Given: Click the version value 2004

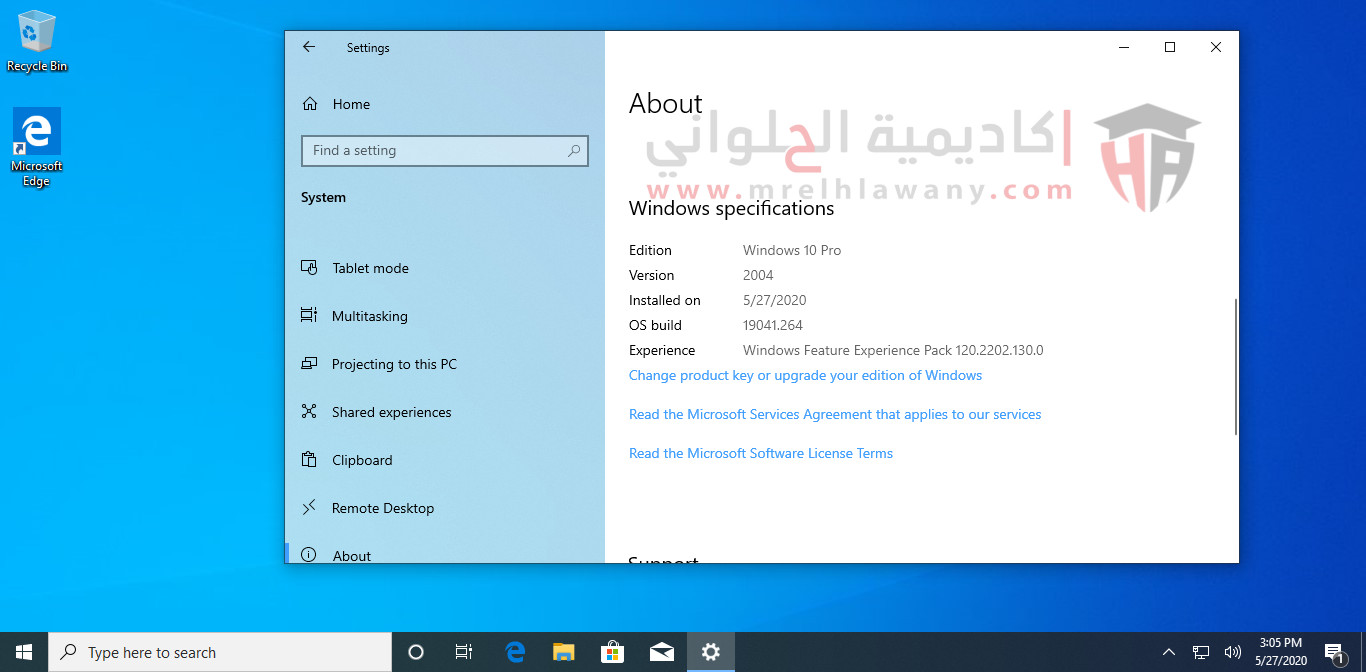Looking at the screenshot, I should pos(758,275).
